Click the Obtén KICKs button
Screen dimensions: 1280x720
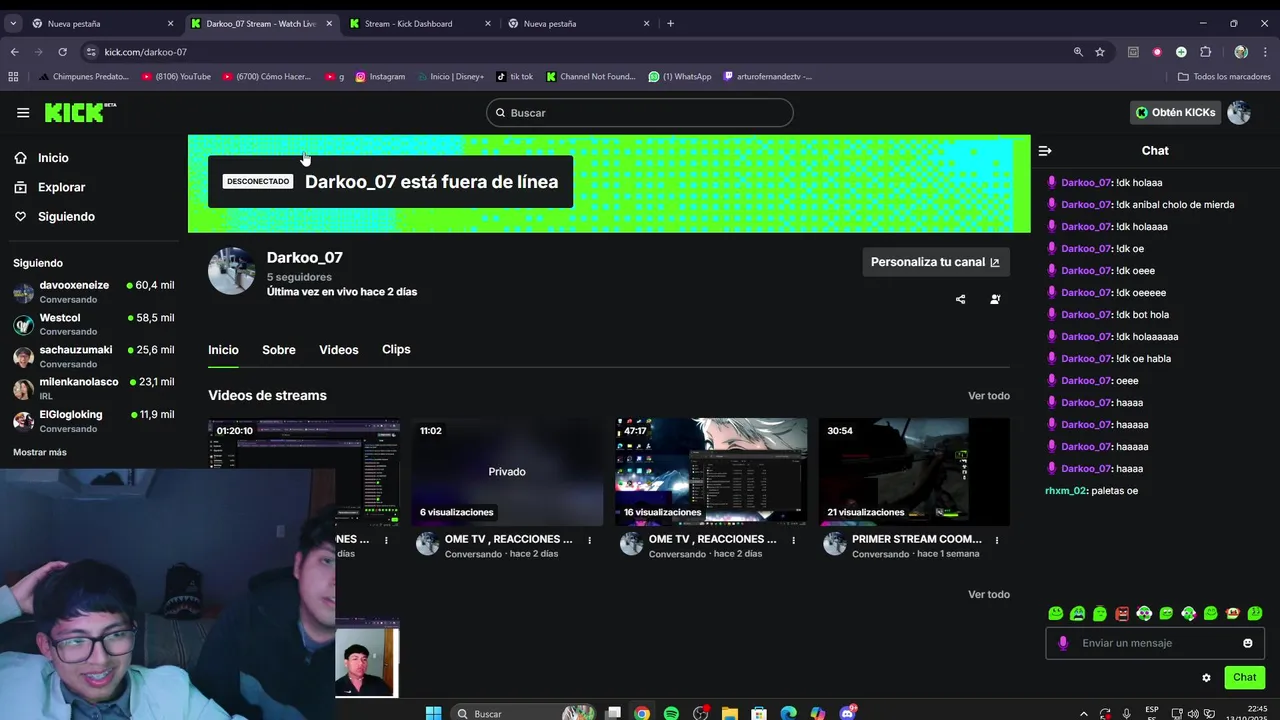[1175, 112]
